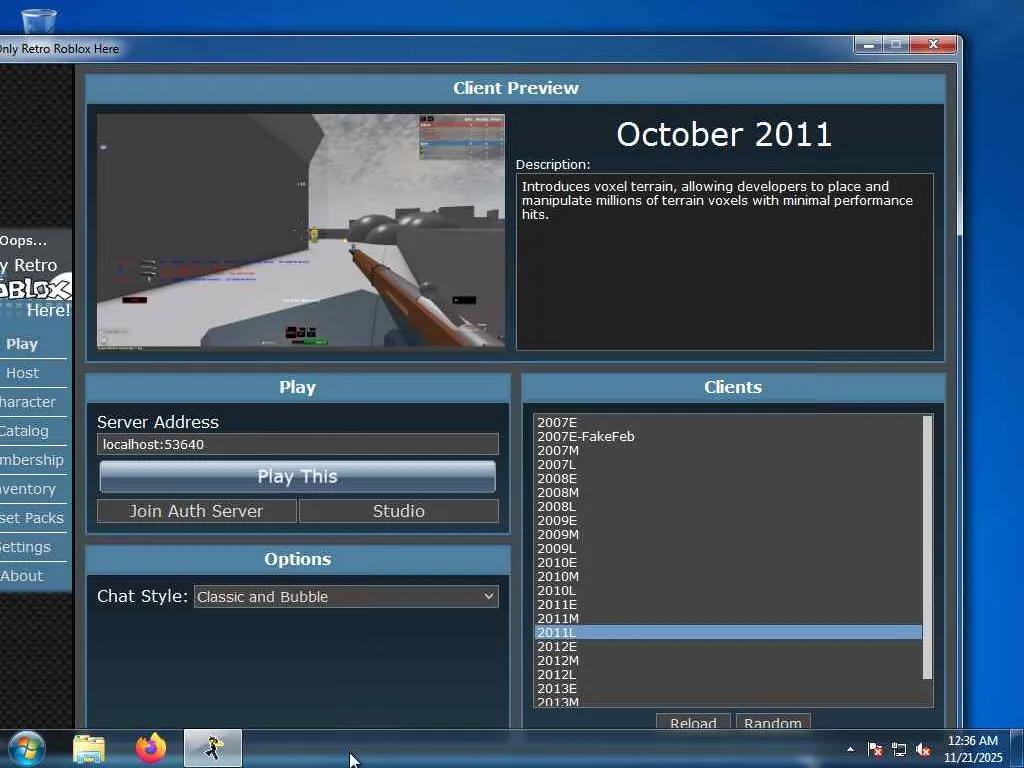The image size is (1024, 768).
Task: Open File Explorer from the taskbar
Action: 89,748
